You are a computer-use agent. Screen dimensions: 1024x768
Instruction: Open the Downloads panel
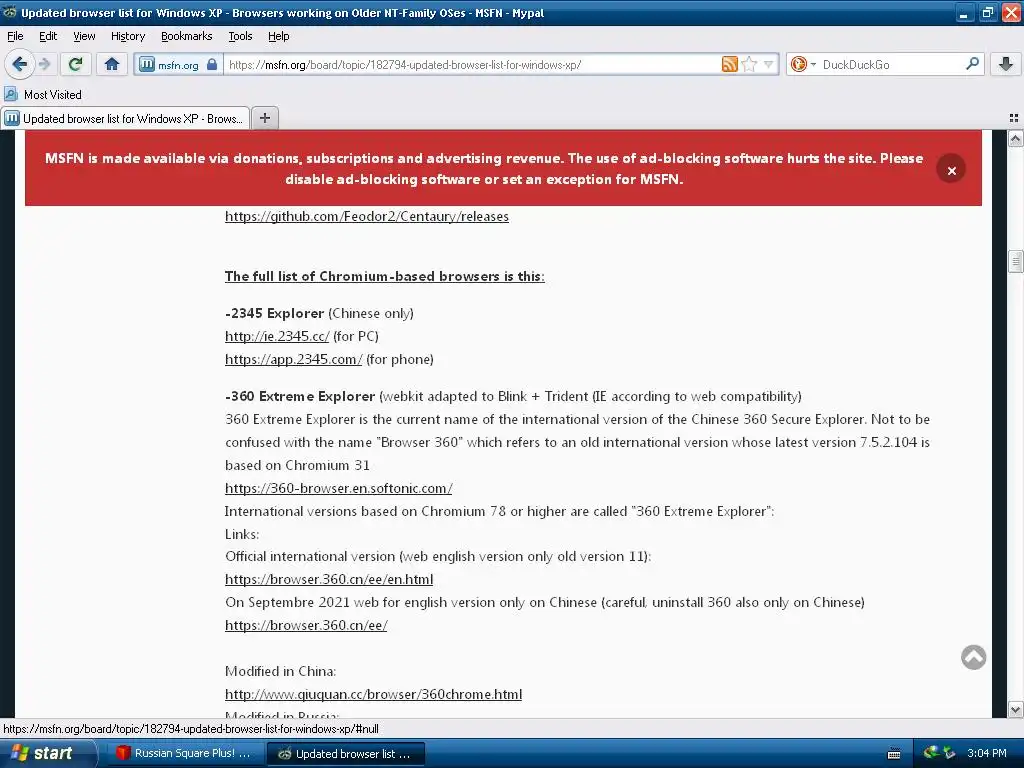[1006, 64]
